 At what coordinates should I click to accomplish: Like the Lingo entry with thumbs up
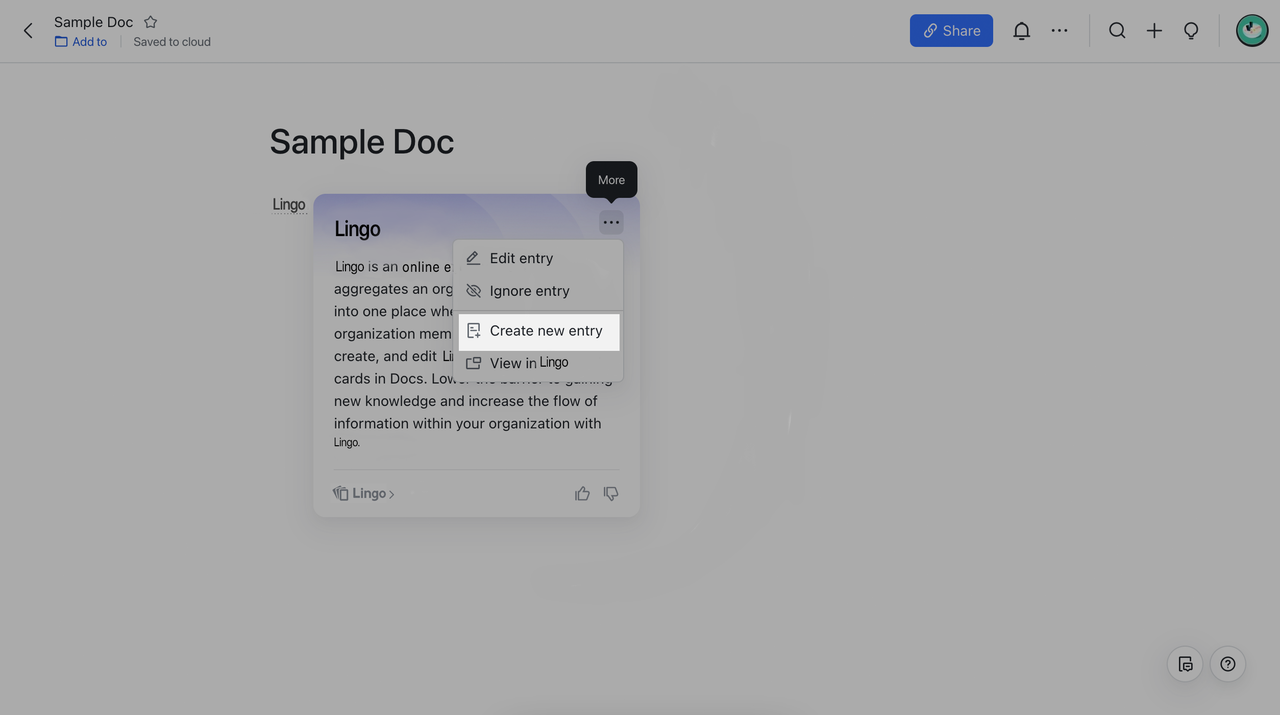coord(582,494)
